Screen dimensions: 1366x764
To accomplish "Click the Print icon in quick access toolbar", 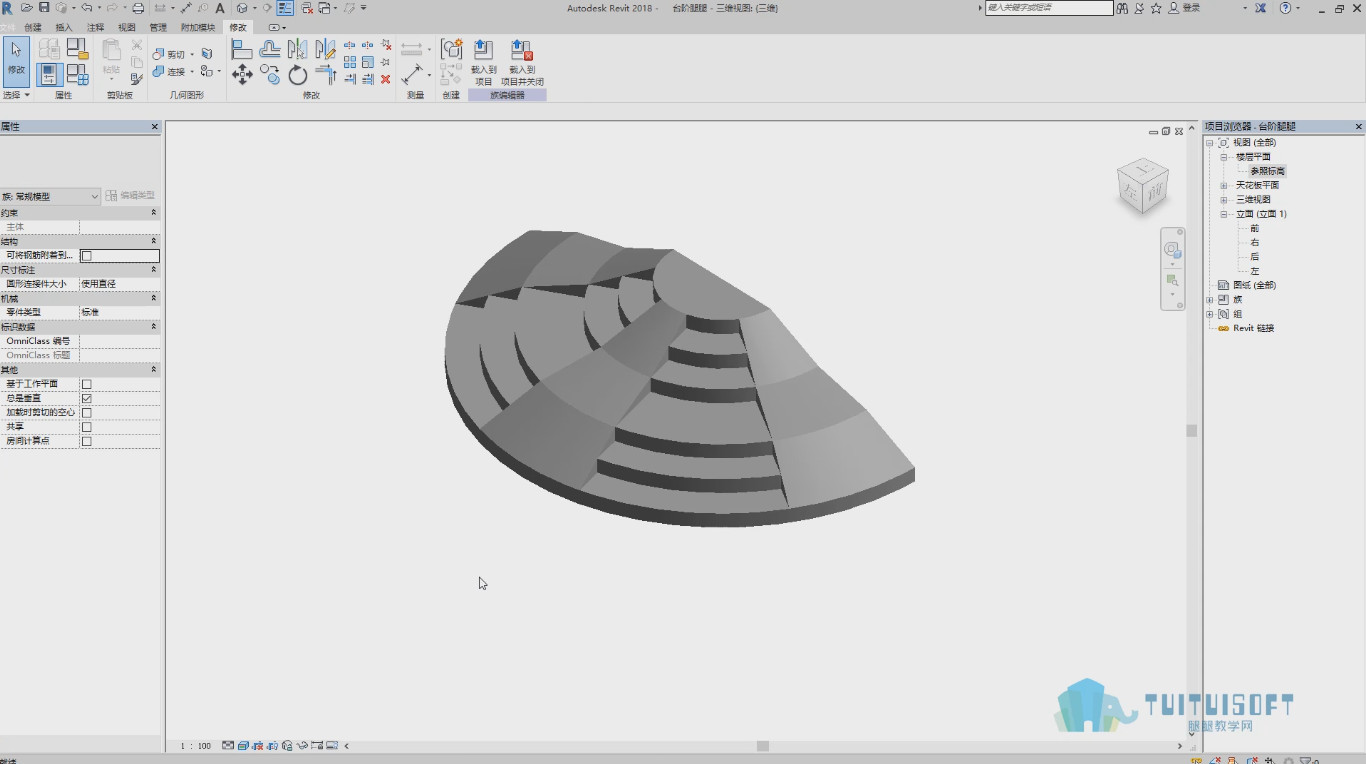I will pos(138,8).
